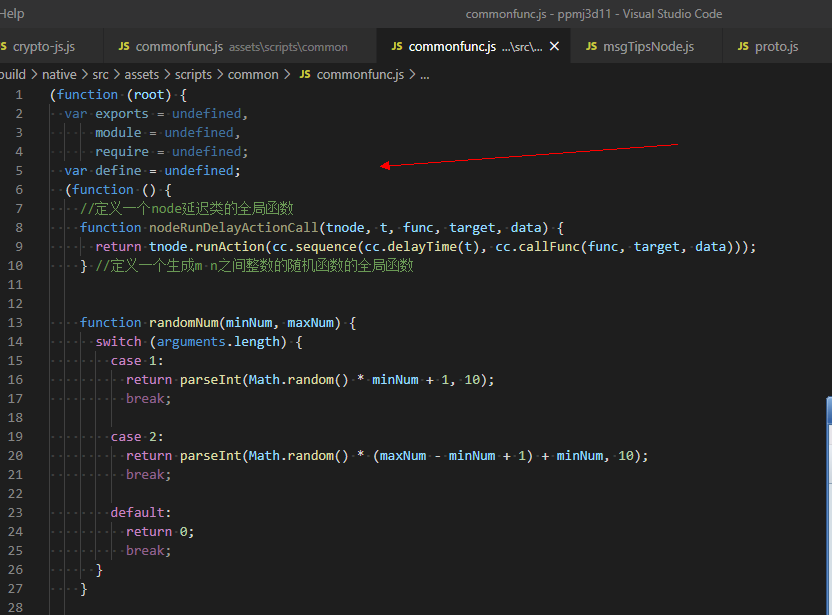Click line number 1 in gutter

pyautogui.click(x=19, y=95)
